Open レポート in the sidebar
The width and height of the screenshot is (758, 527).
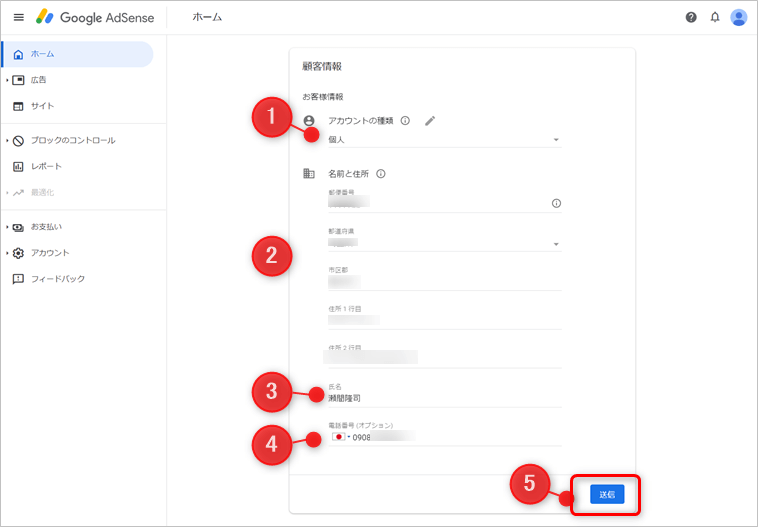(45, 166)
